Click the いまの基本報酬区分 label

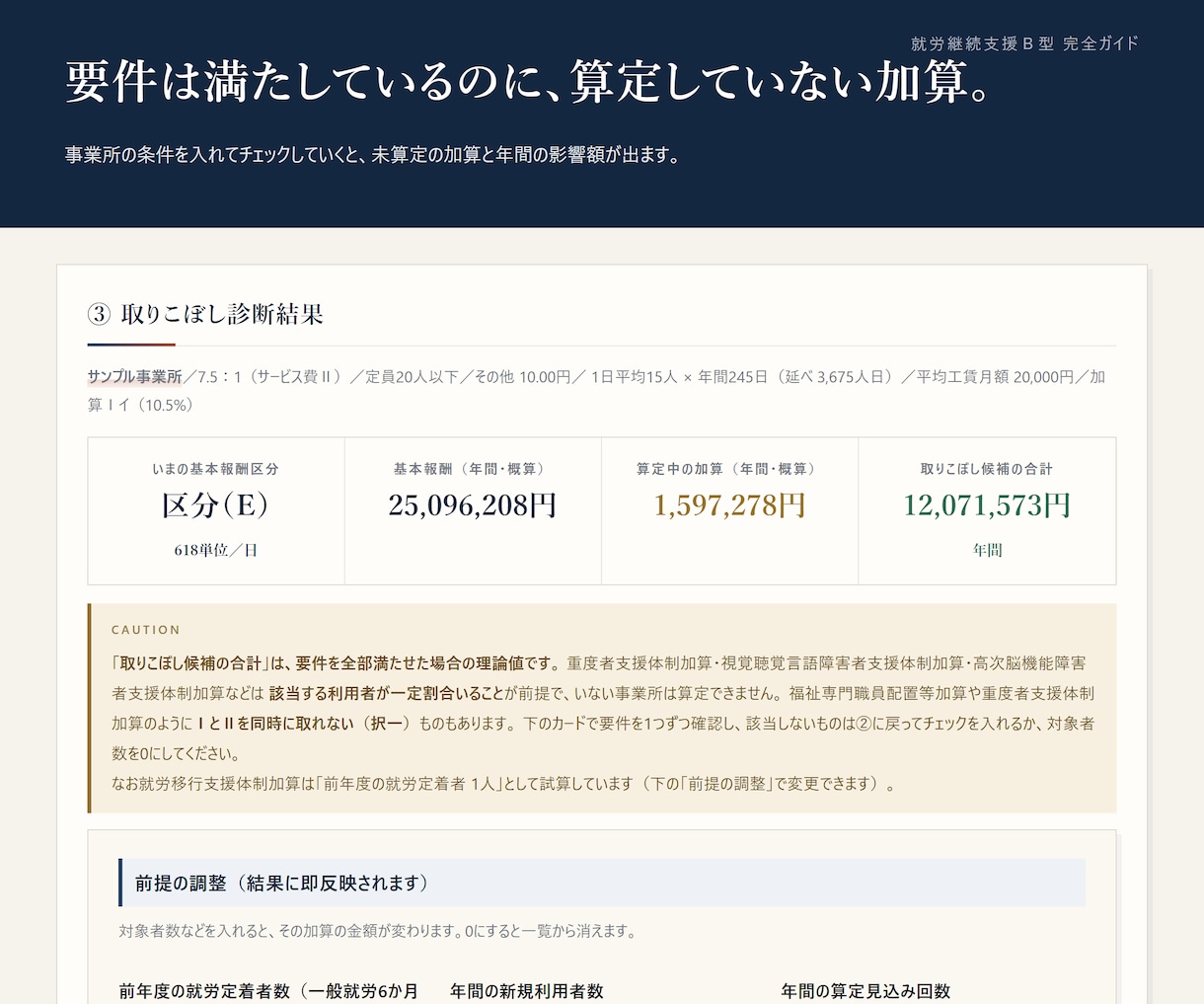[216, 469]
